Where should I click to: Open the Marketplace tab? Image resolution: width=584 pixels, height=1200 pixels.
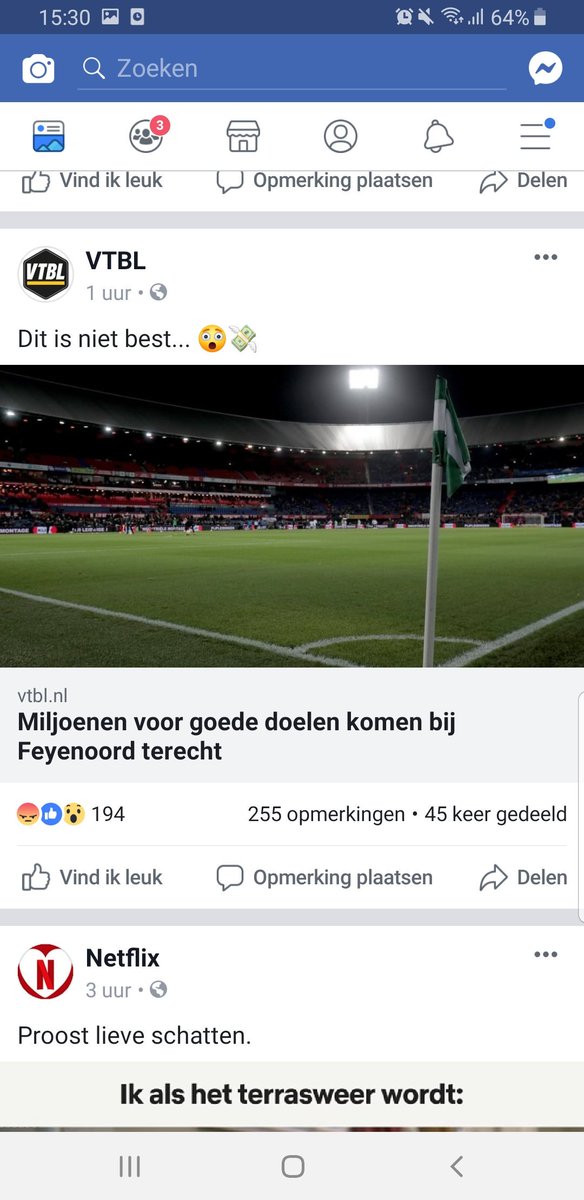point(243,136)
